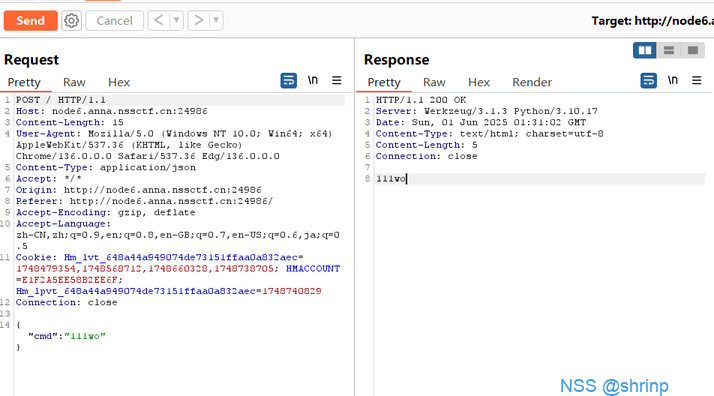Switch Request panel to Pretty tab
This screenshot has height=396, width=714.
[x=24, y=82]
